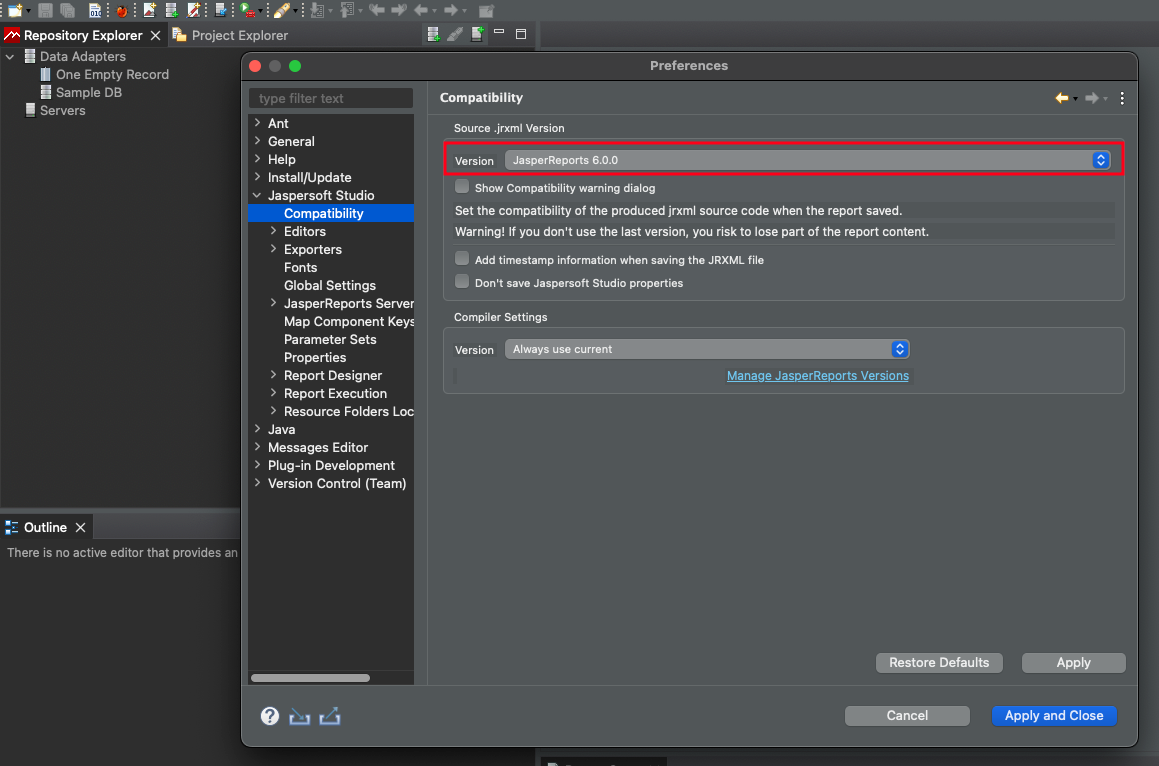
Task: Click the export preferences icon
Action: click(330, 716)
